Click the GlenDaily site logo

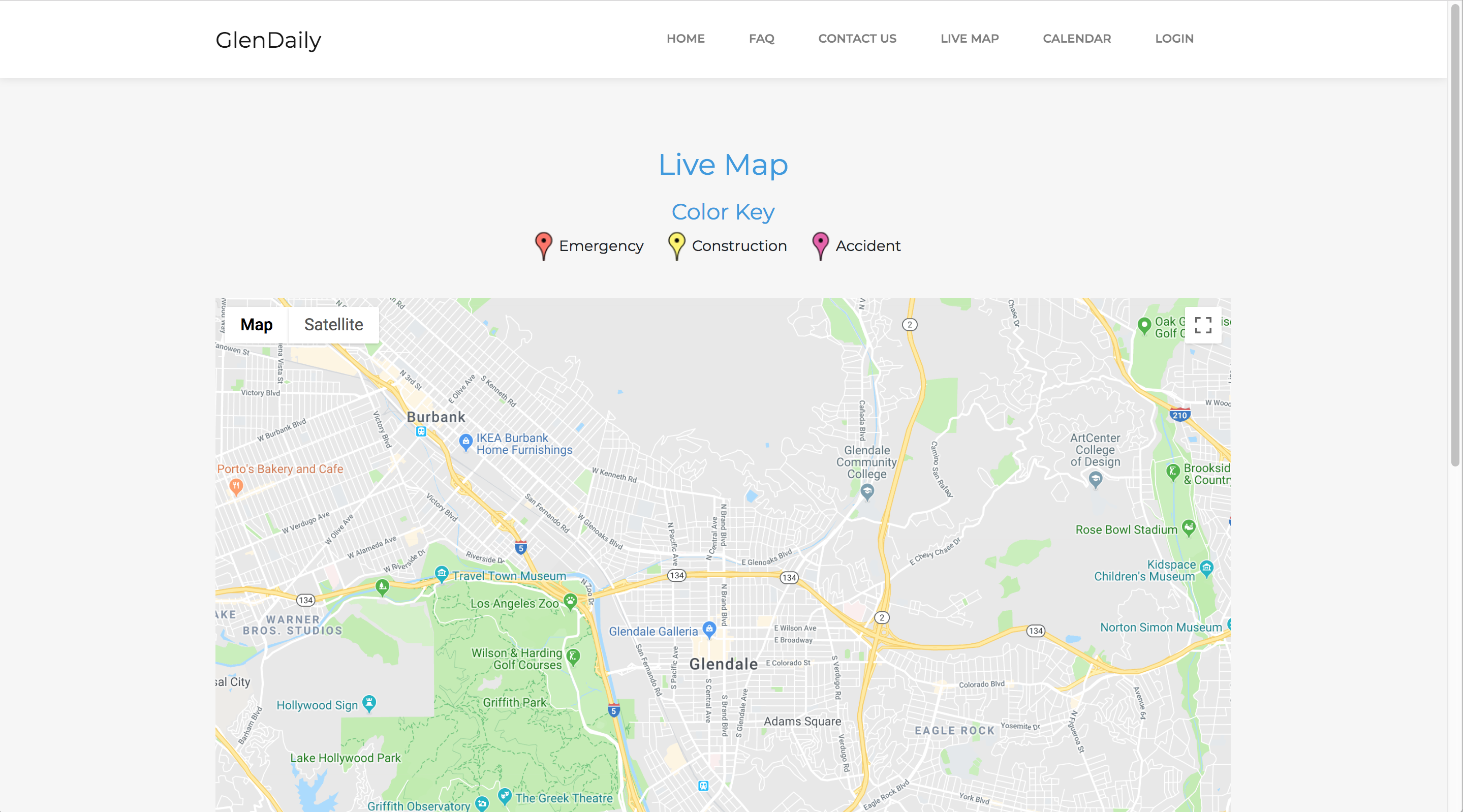click(x=268, y=40)
